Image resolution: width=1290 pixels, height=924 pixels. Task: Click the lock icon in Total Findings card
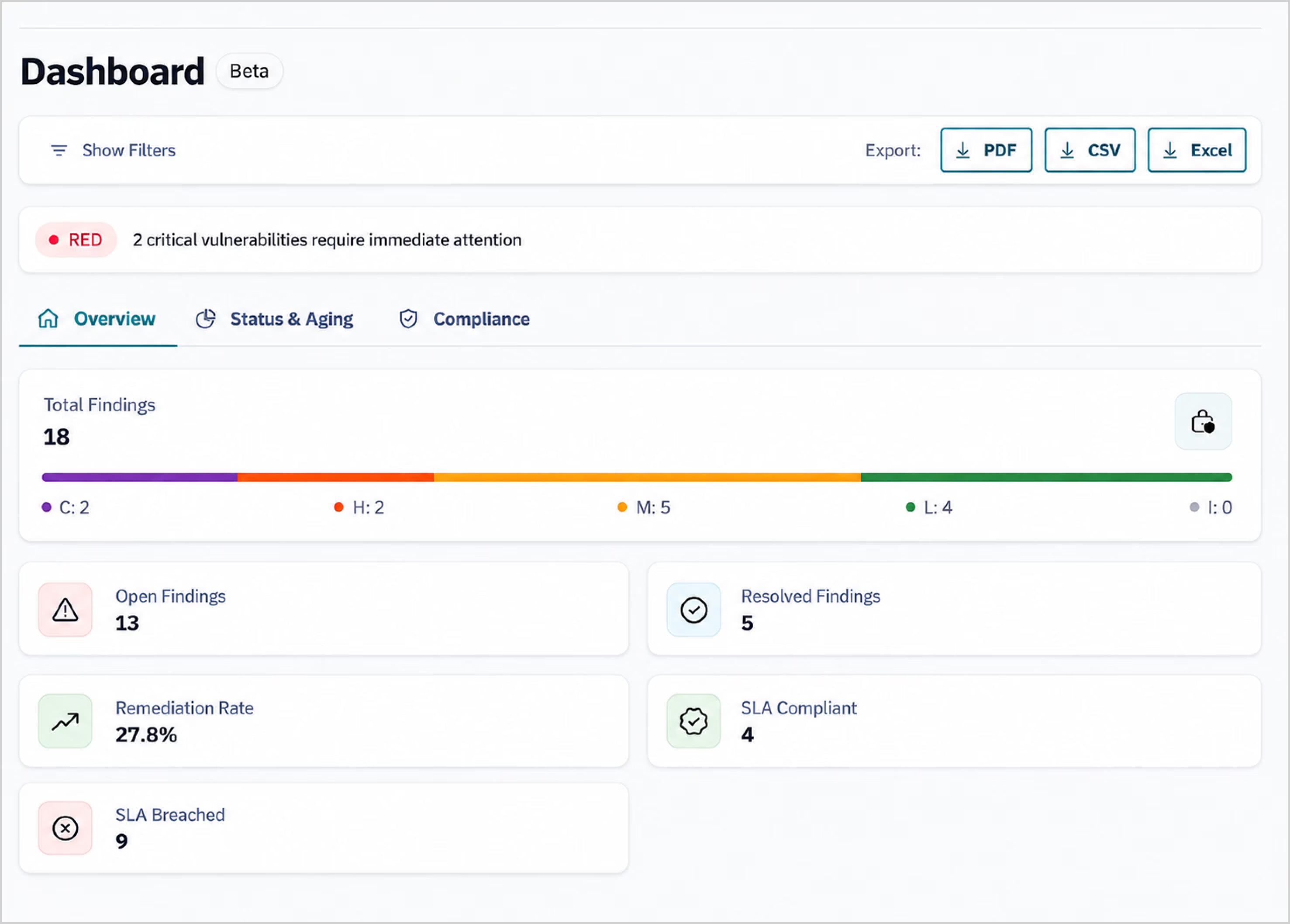pos(1203,421)
